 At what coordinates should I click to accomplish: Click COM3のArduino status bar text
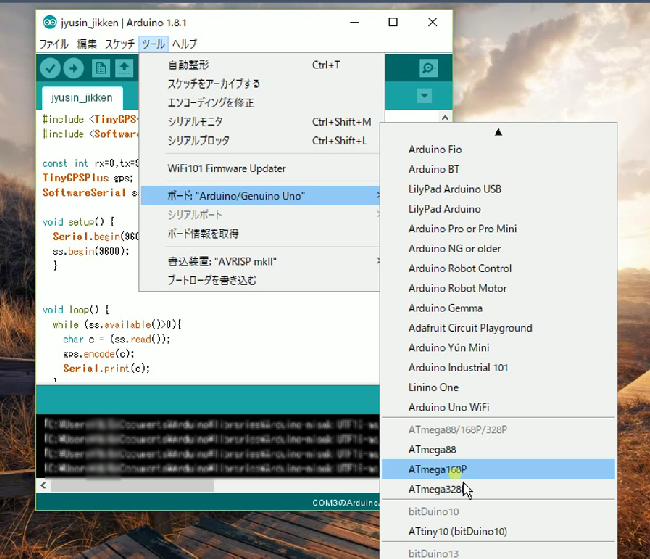[345, 503]
